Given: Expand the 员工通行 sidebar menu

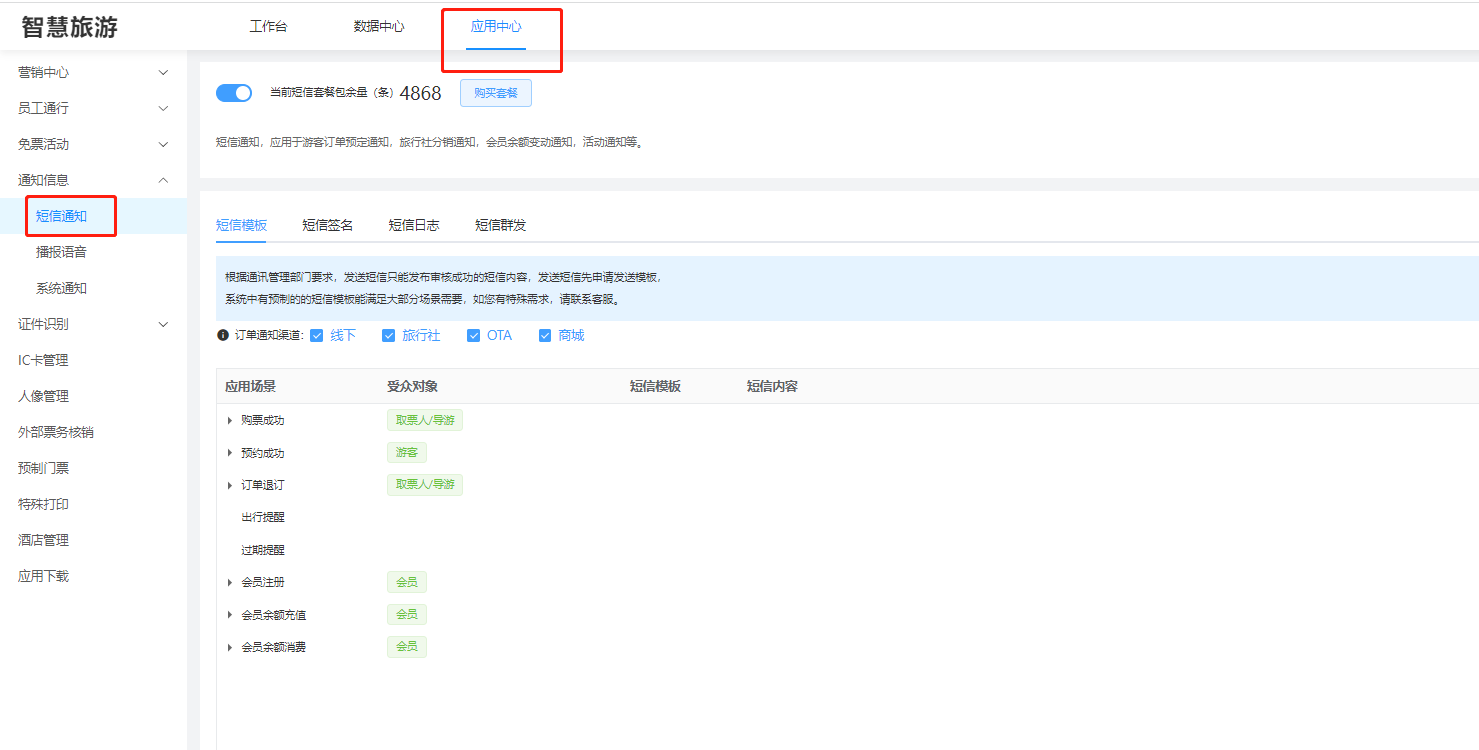Looking at the screenshot, I should 93,108.
